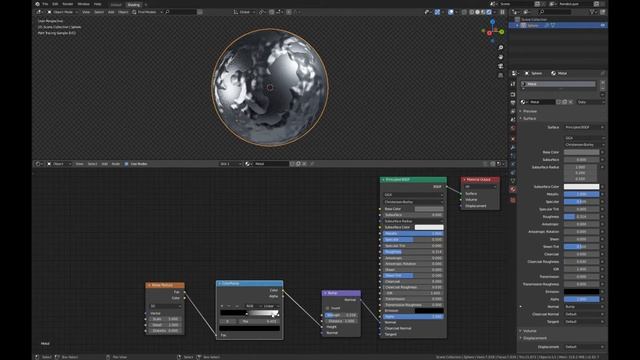Screen dimensions: 640x360
Task: Open the Render menu
Action: [68, 4]
